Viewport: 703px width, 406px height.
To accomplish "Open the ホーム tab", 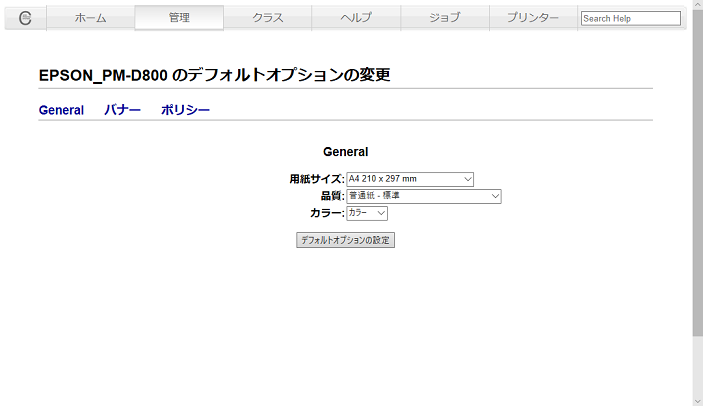I will (x=91, y=18).
